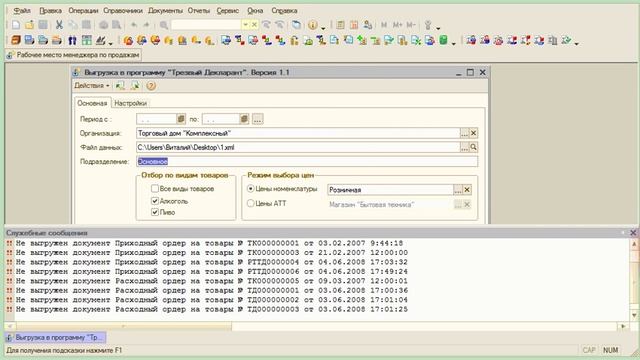This screenshot has height=360, width=640.
Task: Open Help via the yellow info icon
Action: [x=313, y=25]
